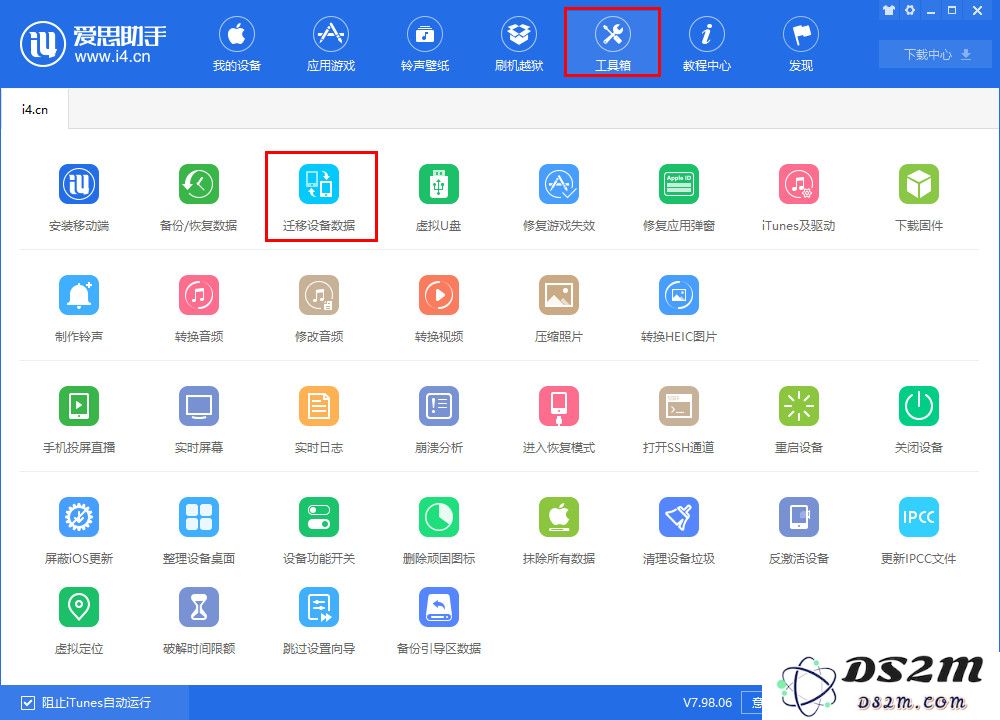Launch 转换视频 tool
This screenshot has height=720, width=1000.
point(439,295)
